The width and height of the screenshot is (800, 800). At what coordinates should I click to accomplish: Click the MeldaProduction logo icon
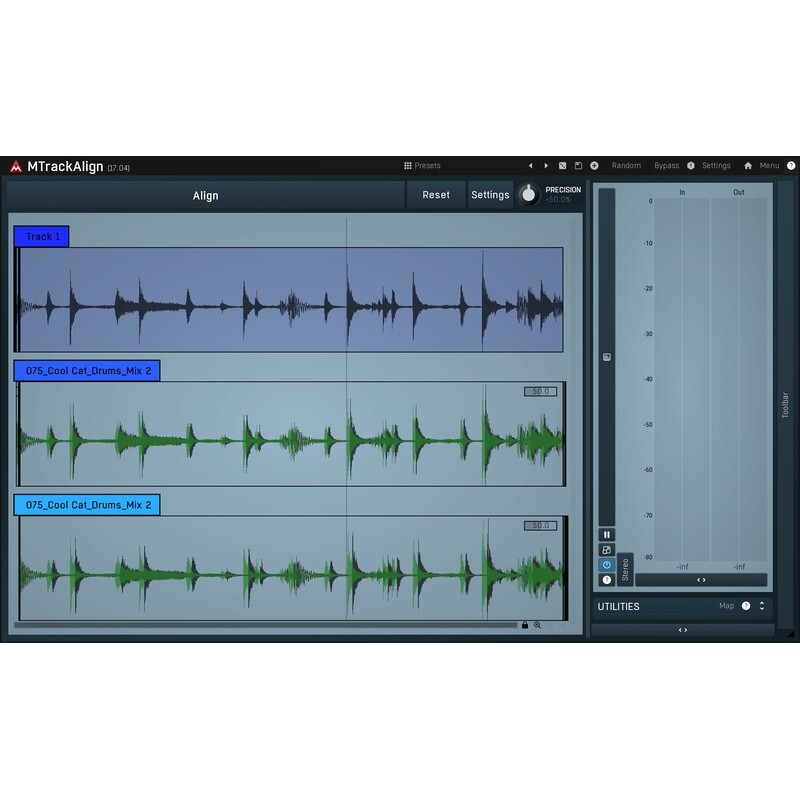click(x=16, y=166)
